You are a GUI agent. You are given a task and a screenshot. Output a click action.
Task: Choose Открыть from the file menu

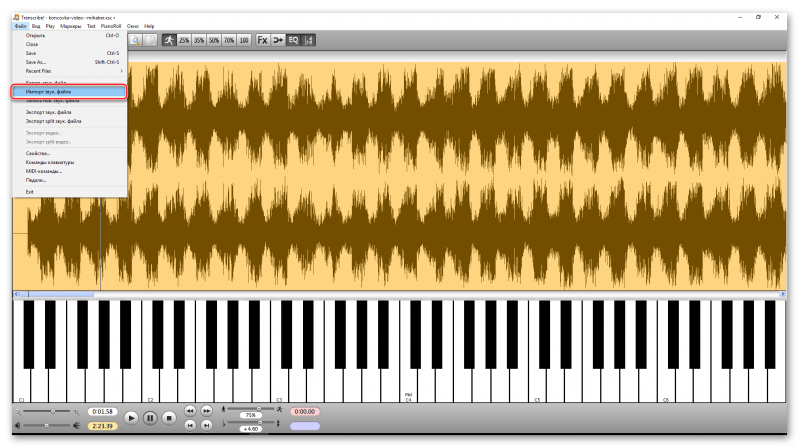[70, 35]
